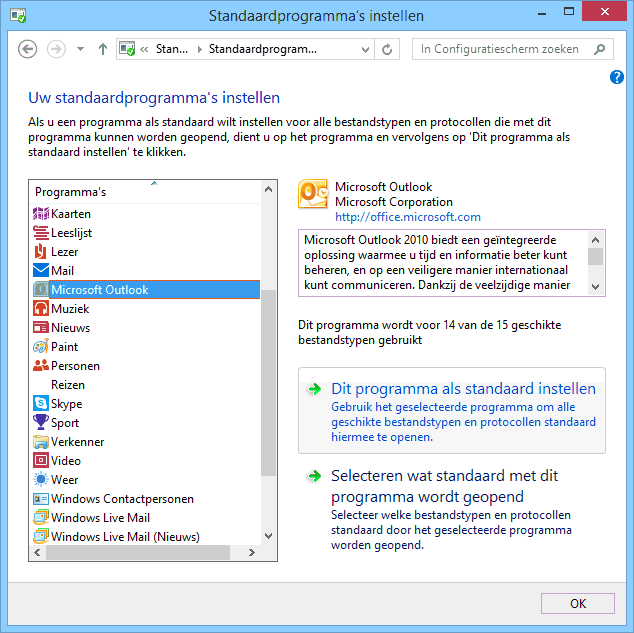
Task: Refresh the address bar location
Action: [387, 49]
